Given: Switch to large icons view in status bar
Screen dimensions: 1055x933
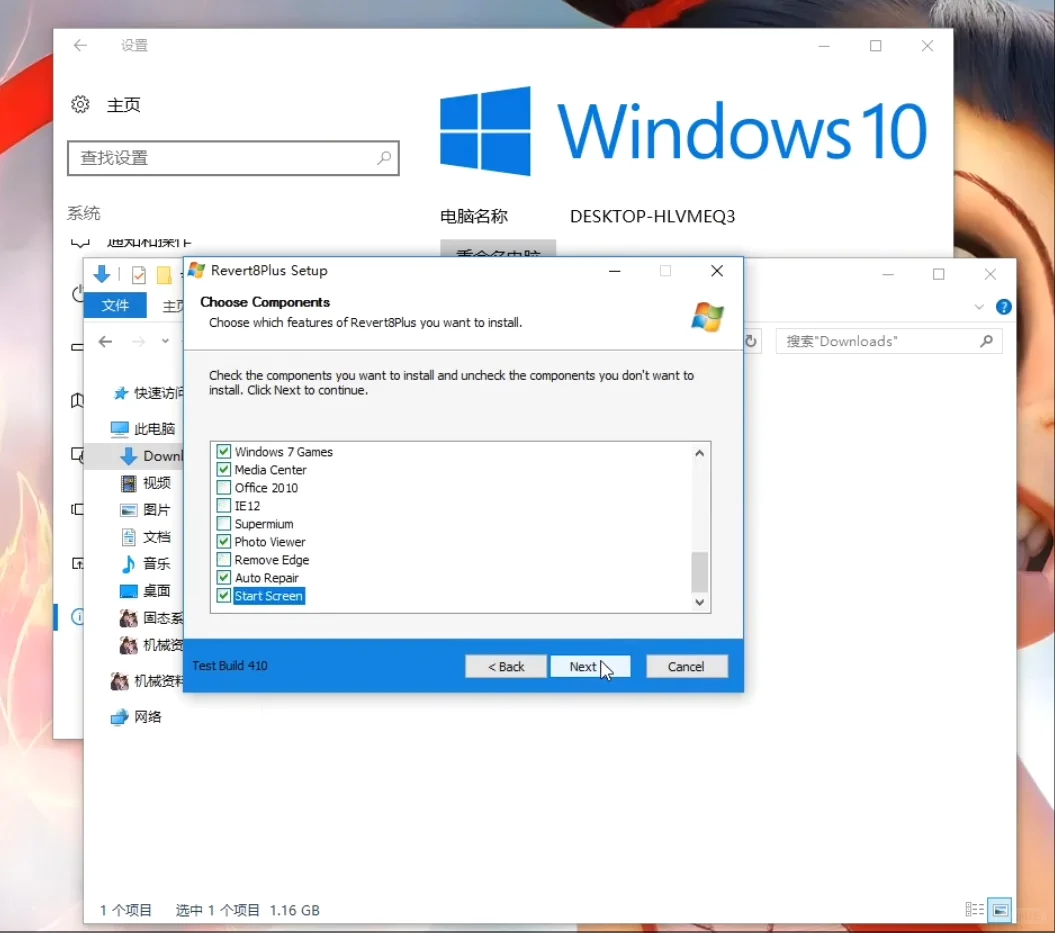Looking at the screenshot, I should [x=1000, y=910].
